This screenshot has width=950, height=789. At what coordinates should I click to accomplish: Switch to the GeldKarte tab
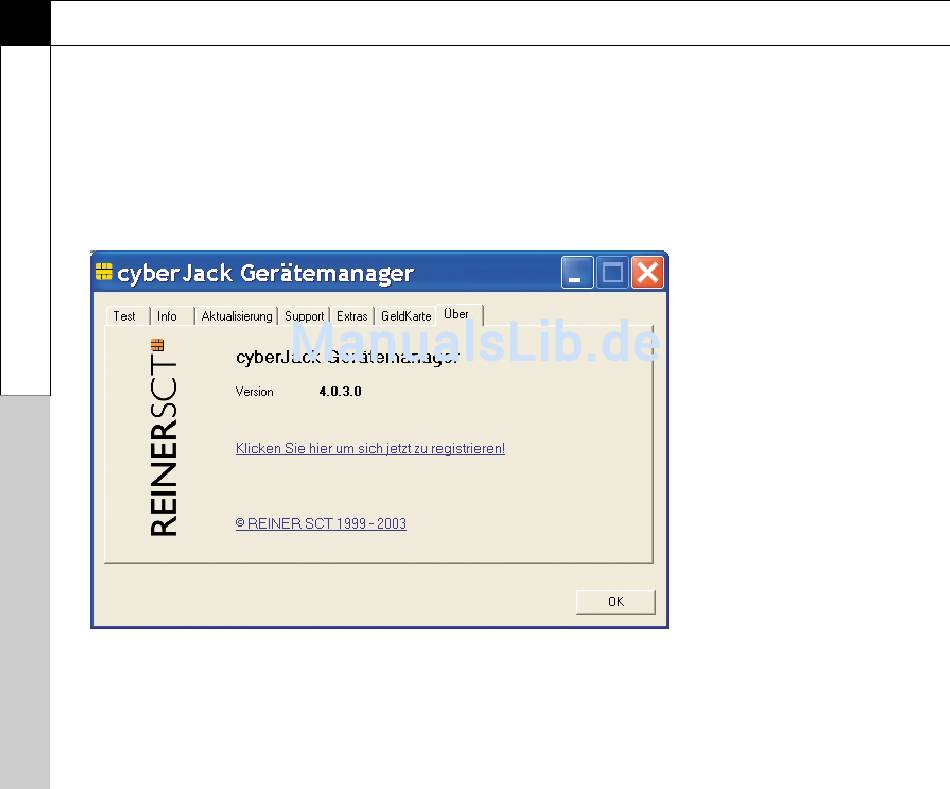(x=406, y=316)
